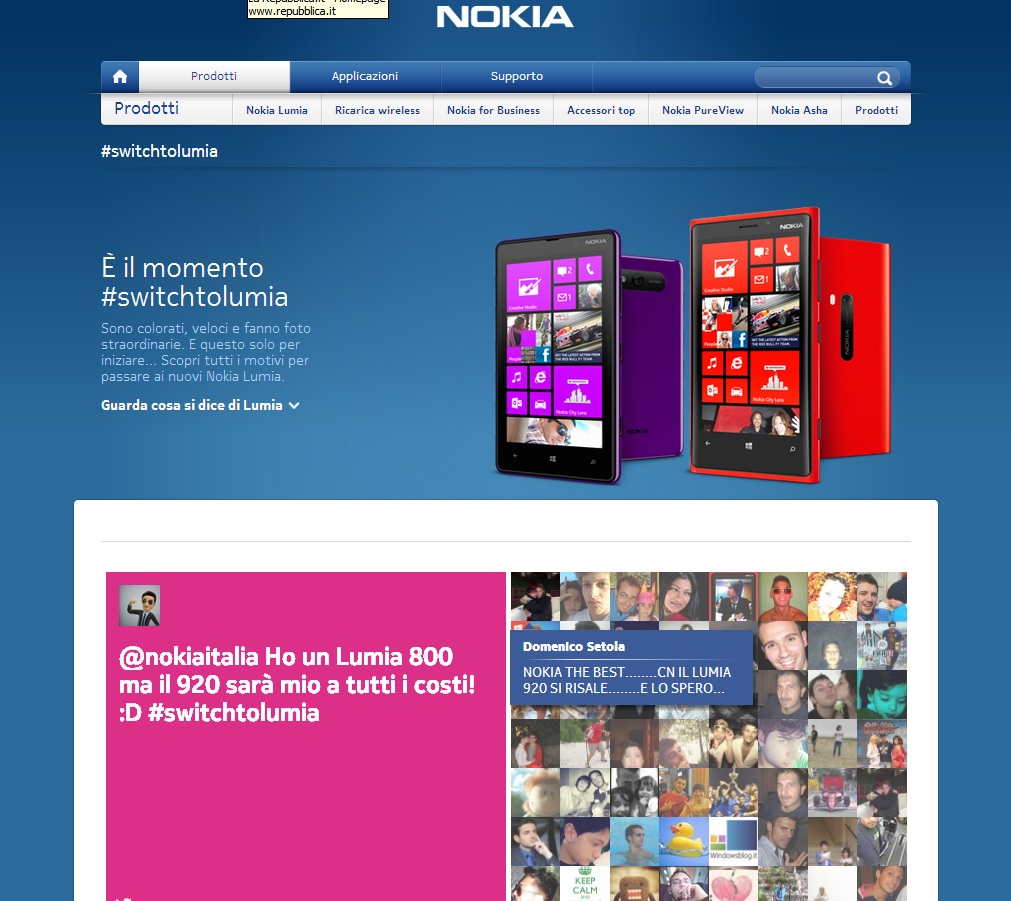Focus the search input field

(816, 78)
